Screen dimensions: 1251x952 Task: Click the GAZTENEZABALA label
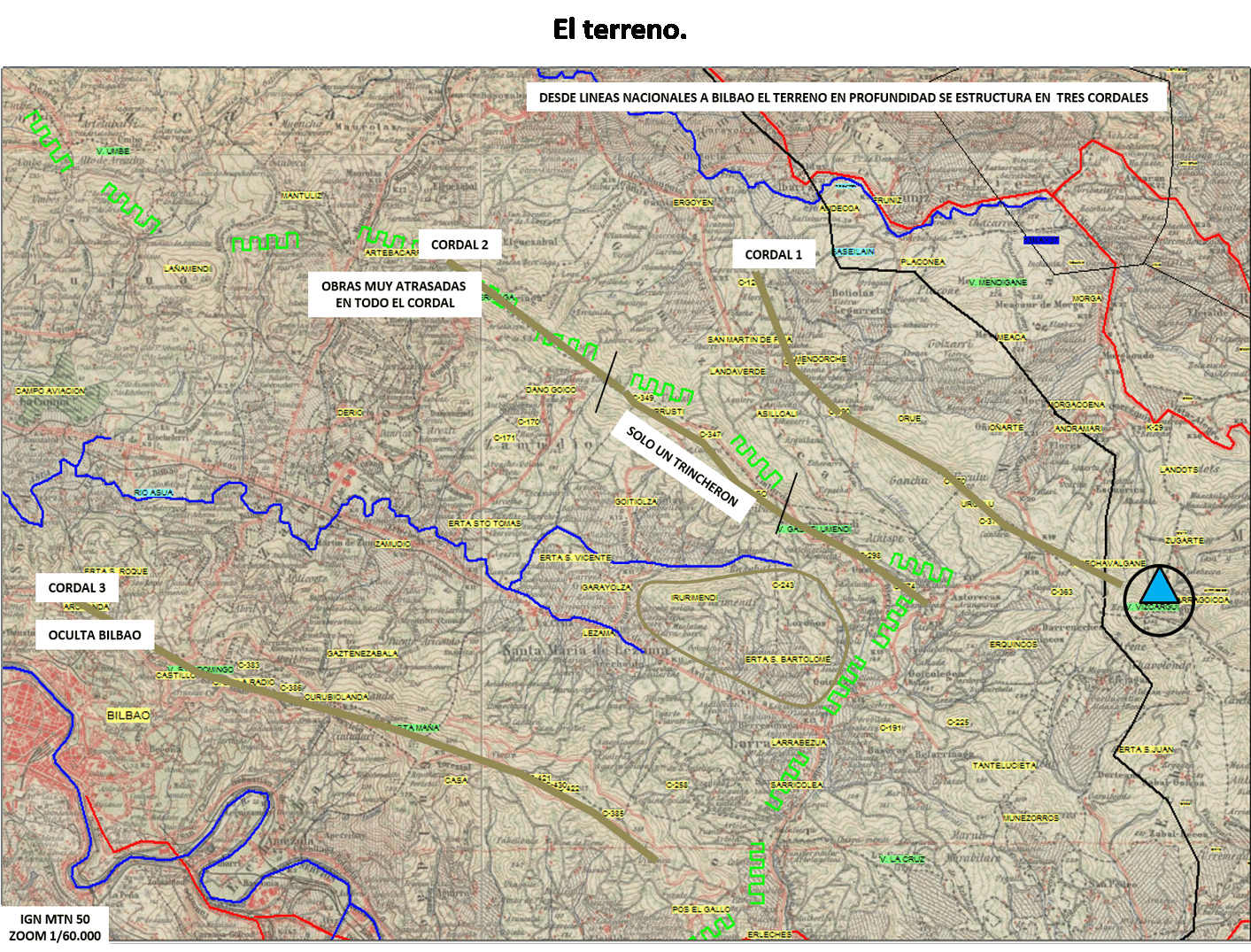pyautogui.click(x=363, y=654)
